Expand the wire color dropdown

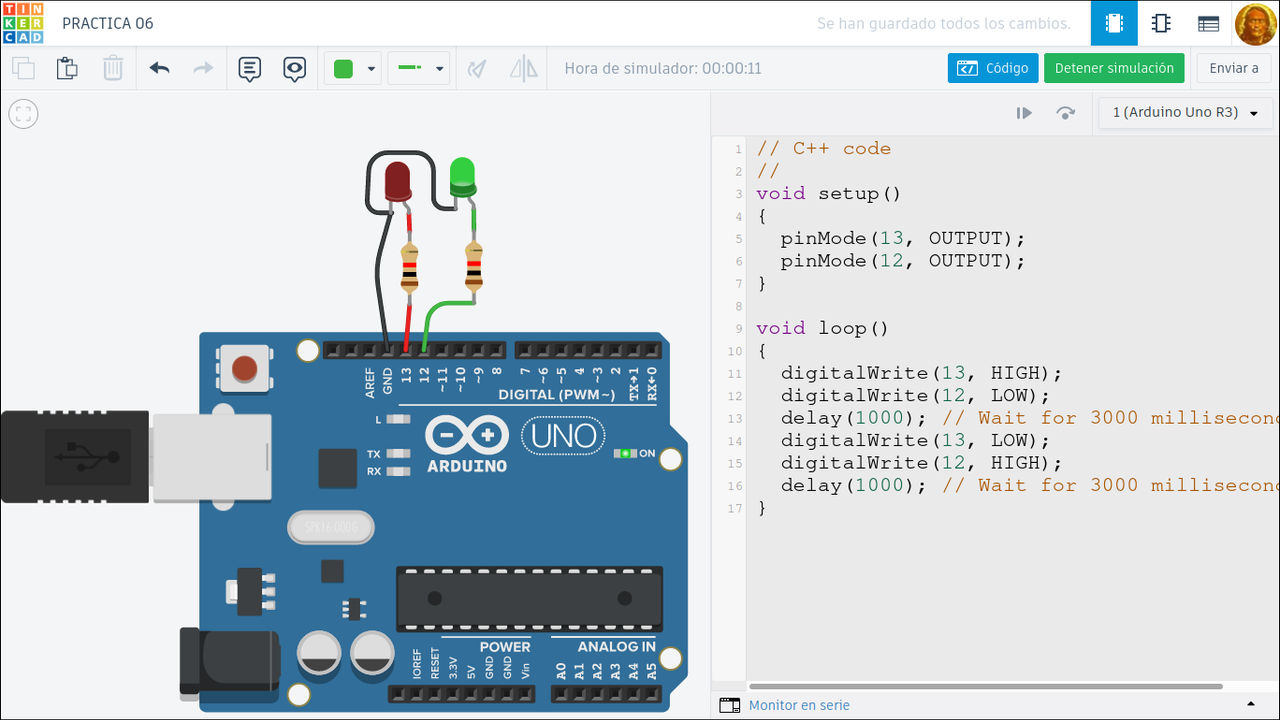tap(371, 69)
